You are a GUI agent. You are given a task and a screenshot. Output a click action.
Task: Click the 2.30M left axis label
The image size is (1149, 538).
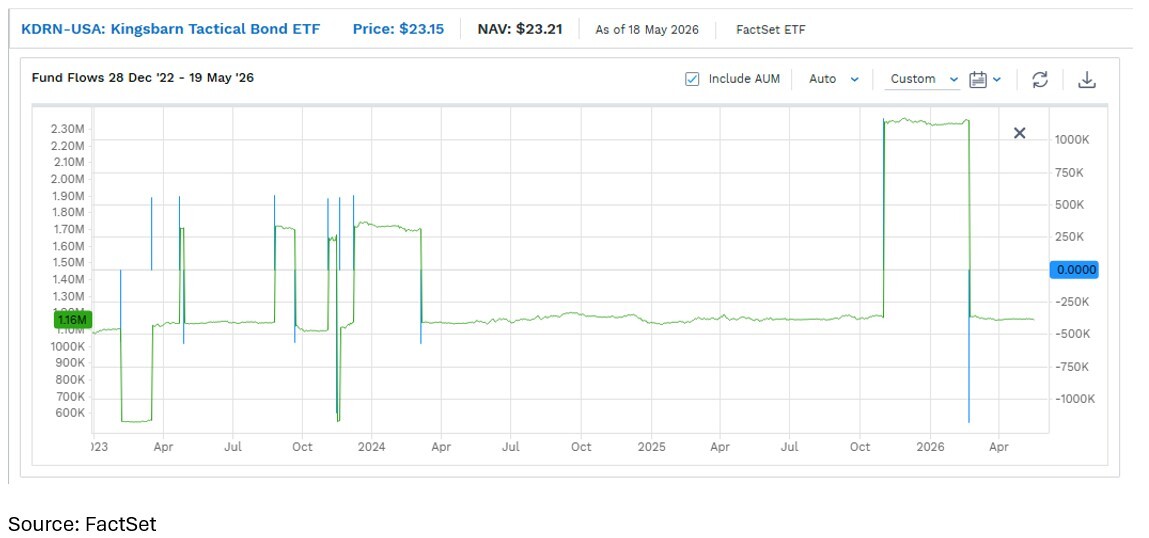pos(68,129)
